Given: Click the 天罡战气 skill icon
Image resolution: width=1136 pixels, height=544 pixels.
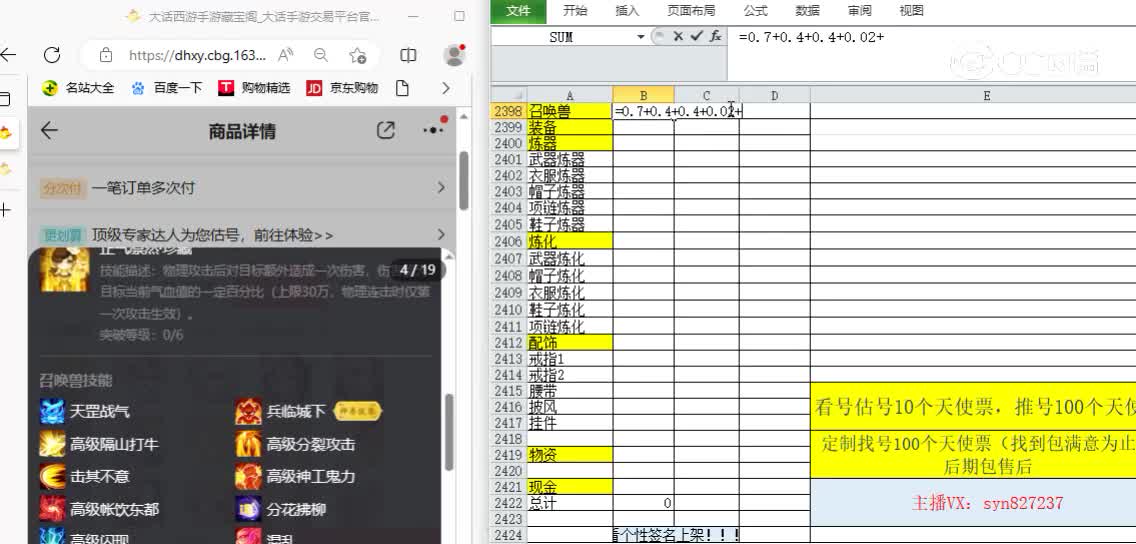Looking at the screenshot, I should point(52,411).
